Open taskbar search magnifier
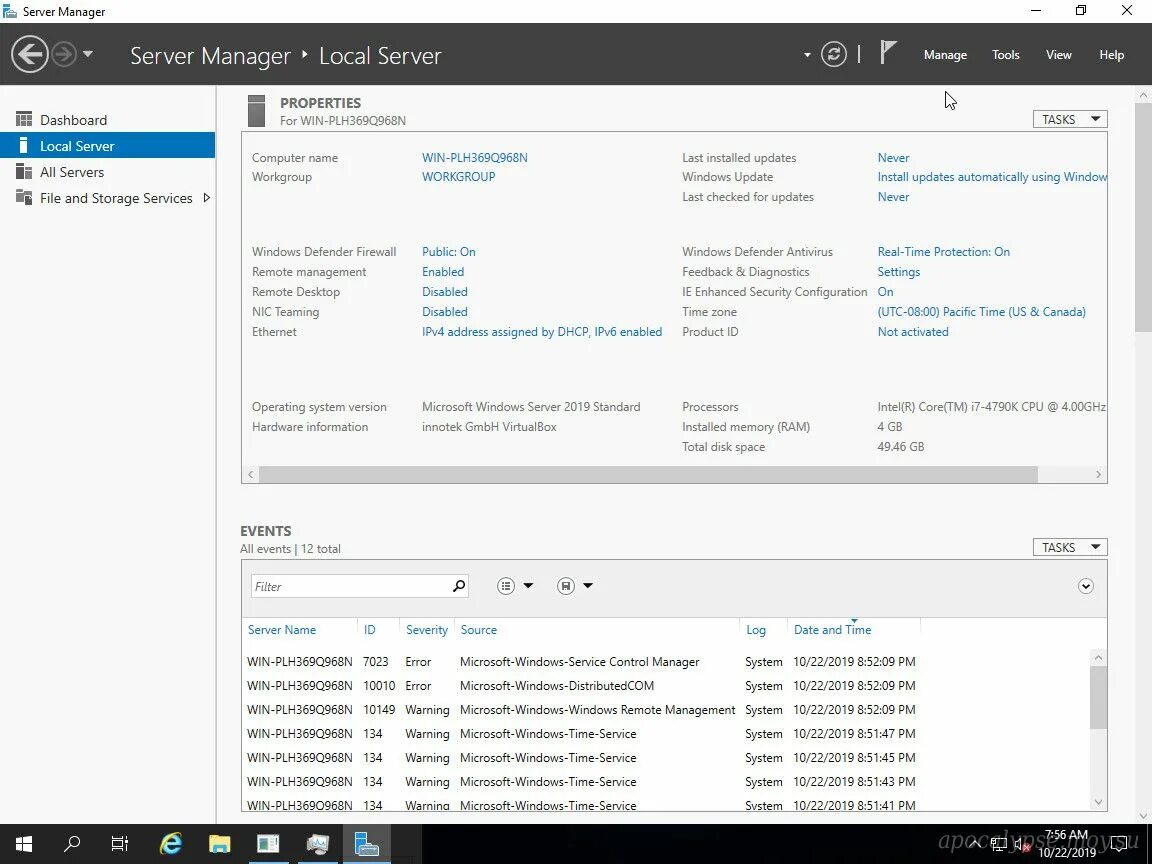The height and width of the screenshot is (864, 1152). click(72, 843)
